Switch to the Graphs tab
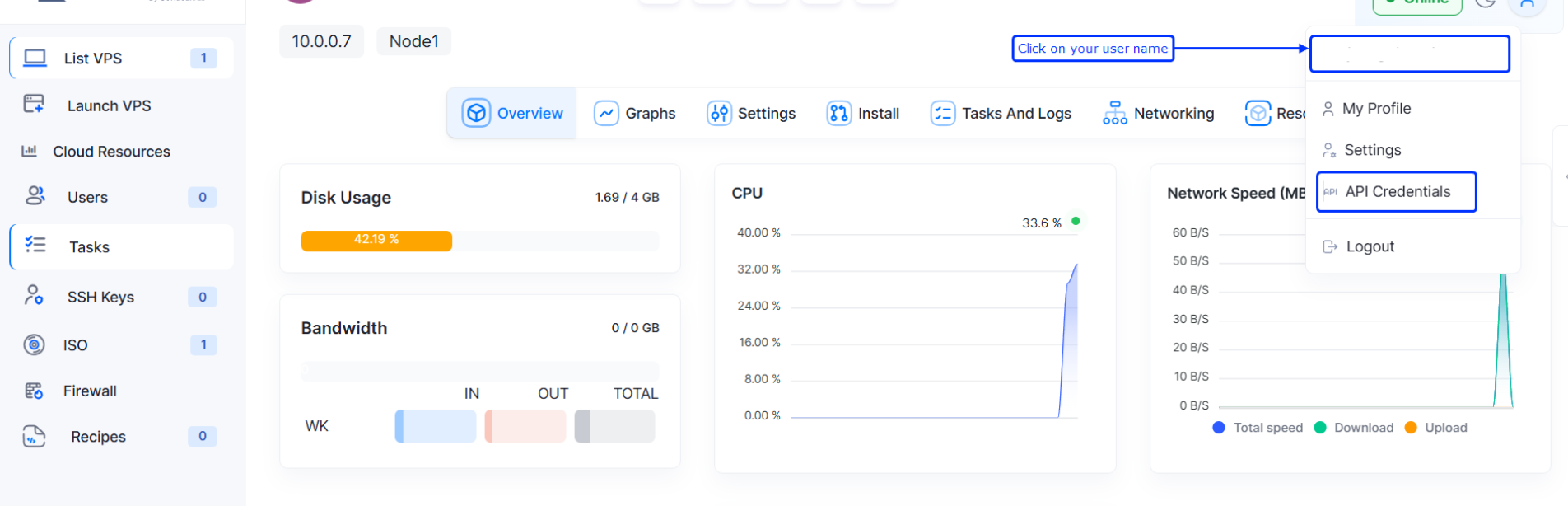 pyautogui.click(x=635, y=113)
